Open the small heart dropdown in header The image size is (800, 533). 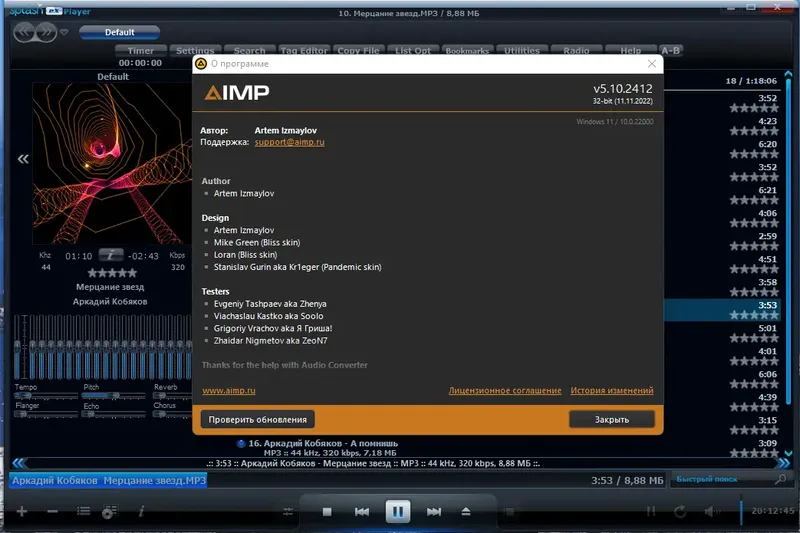coord(64,32)
